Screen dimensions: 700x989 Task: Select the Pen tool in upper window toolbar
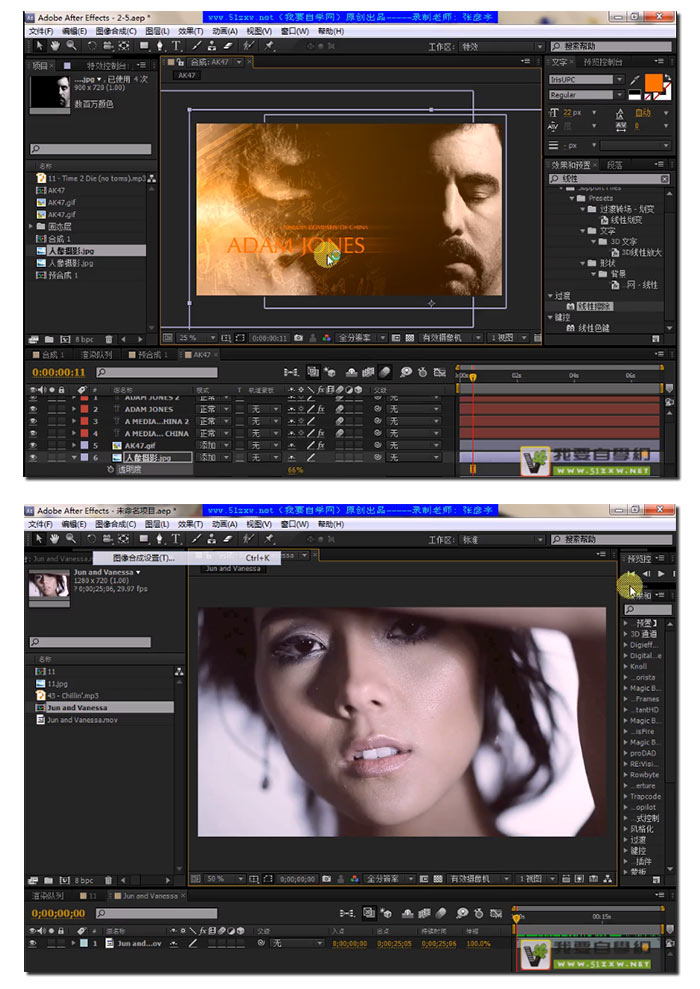(x=160, y=45)
